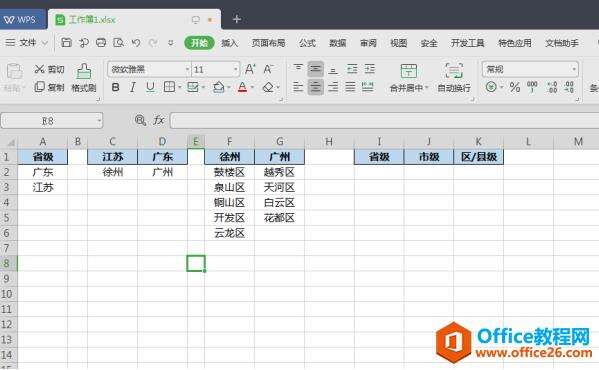Click the Undo arrow in quick toolbar
This screenshot has width=599, height=370.
[x=136, y=43]
